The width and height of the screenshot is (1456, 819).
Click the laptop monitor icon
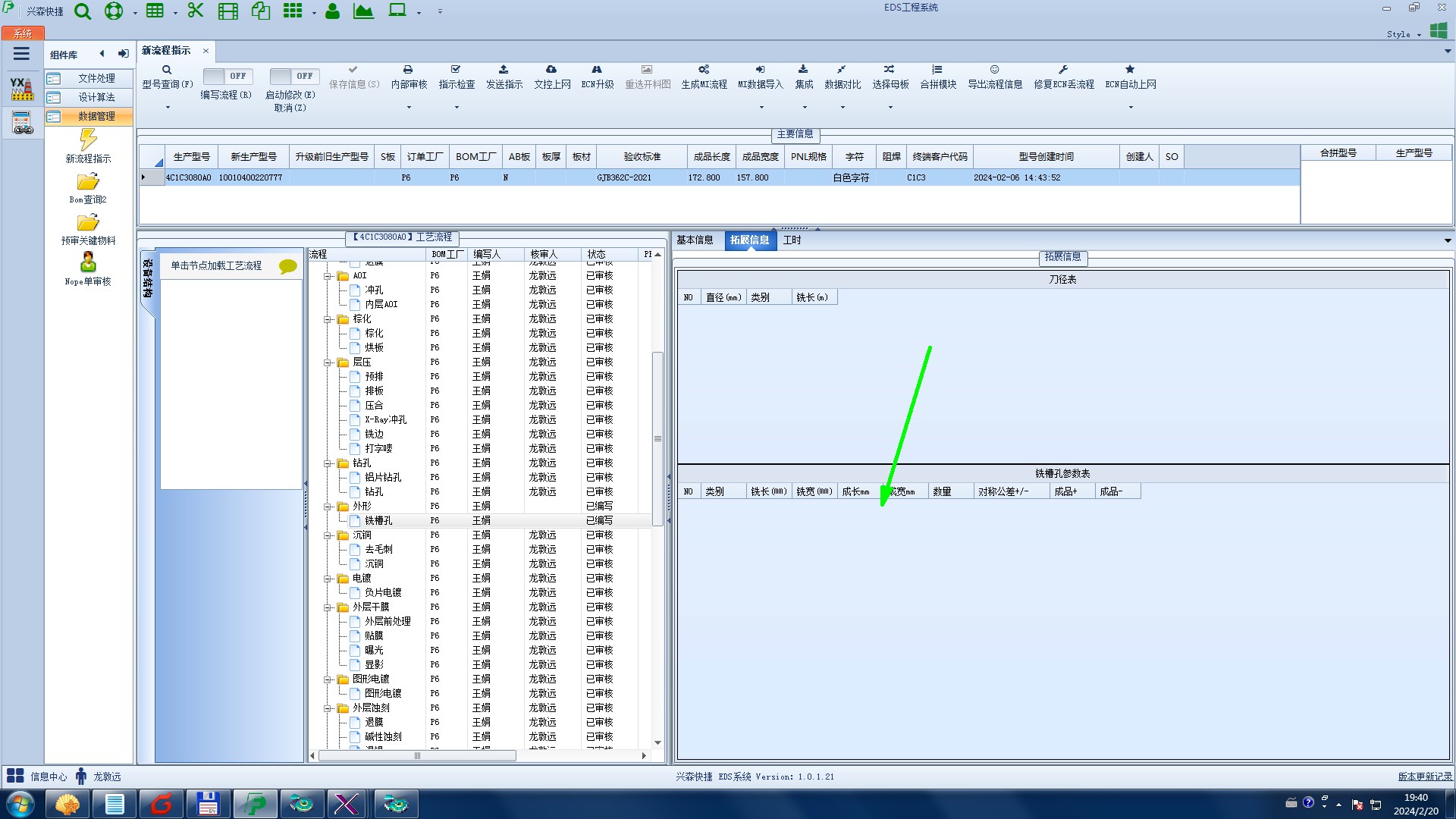coord(397,11)
